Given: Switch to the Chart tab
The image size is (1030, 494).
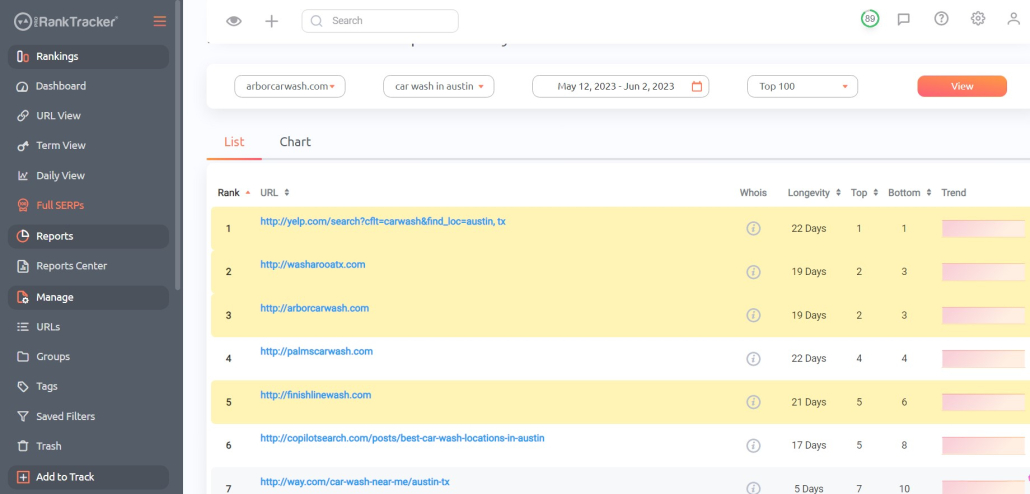Looking at the screenshot, I should [x=295, y=142].
